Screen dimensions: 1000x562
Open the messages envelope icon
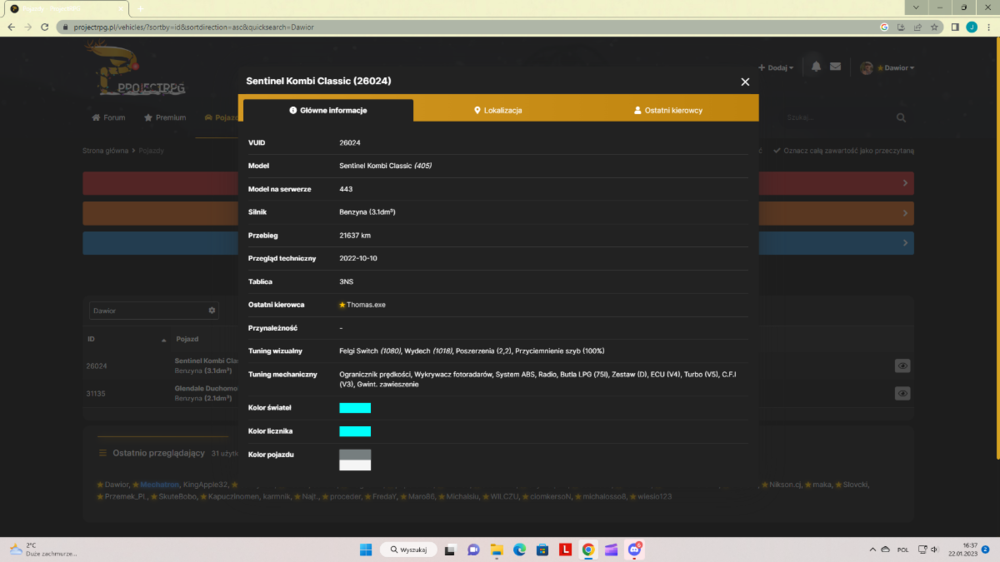point(835,66)
